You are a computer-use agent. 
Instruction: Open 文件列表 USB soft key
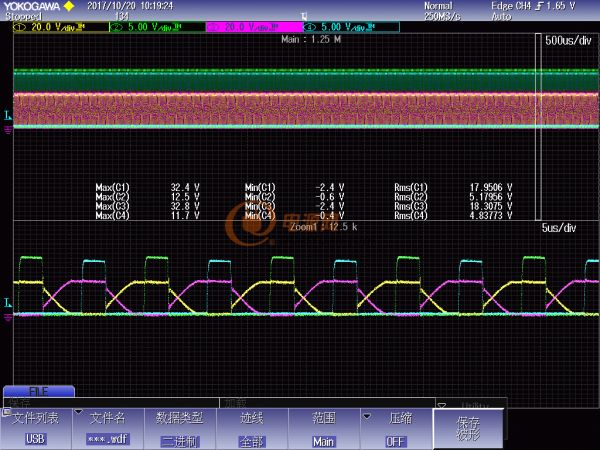36,429
